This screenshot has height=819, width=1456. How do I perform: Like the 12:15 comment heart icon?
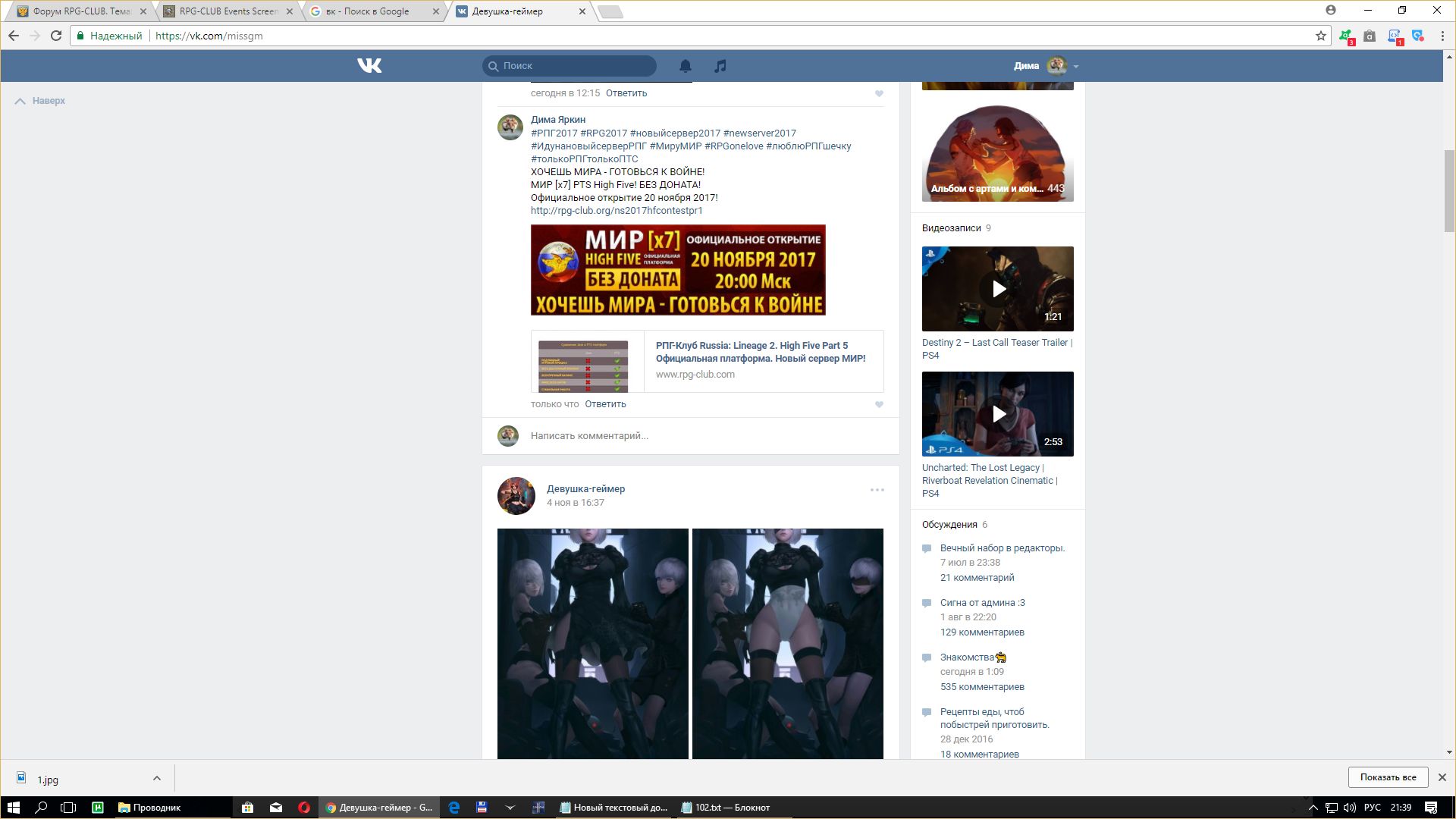click(x=879, y=94)
